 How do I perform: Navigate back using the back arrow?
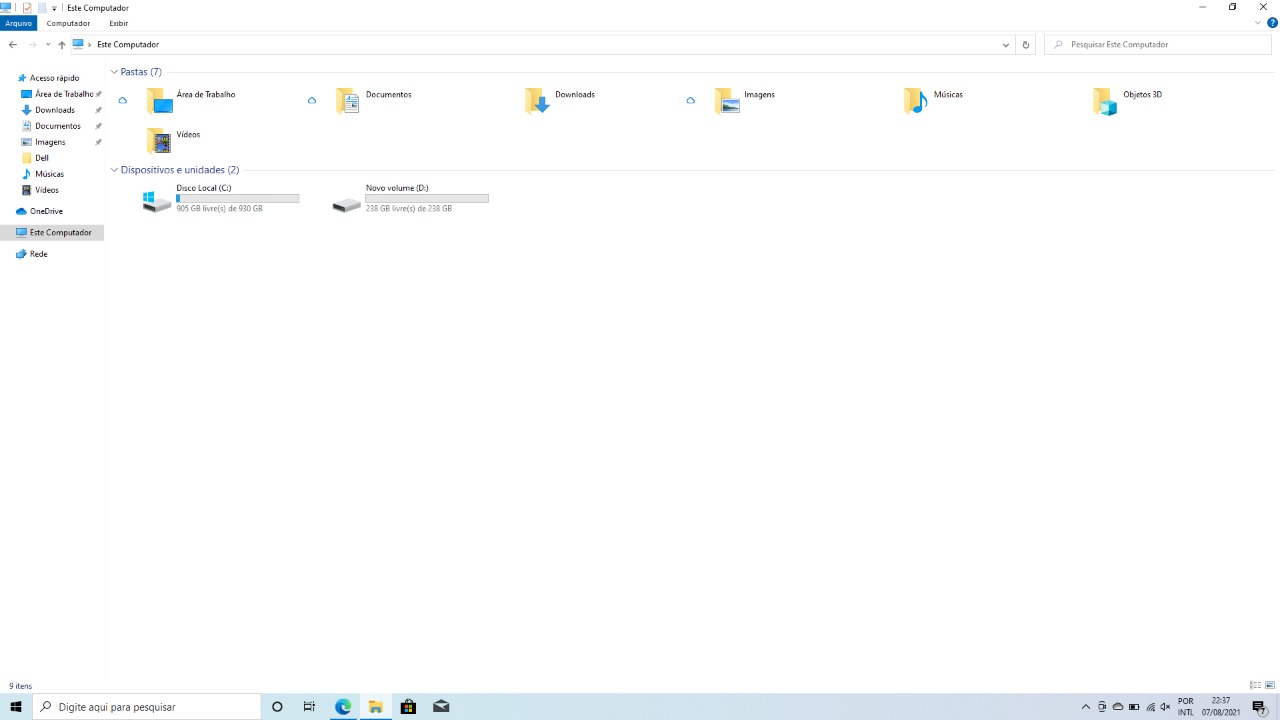coord(12,44)
